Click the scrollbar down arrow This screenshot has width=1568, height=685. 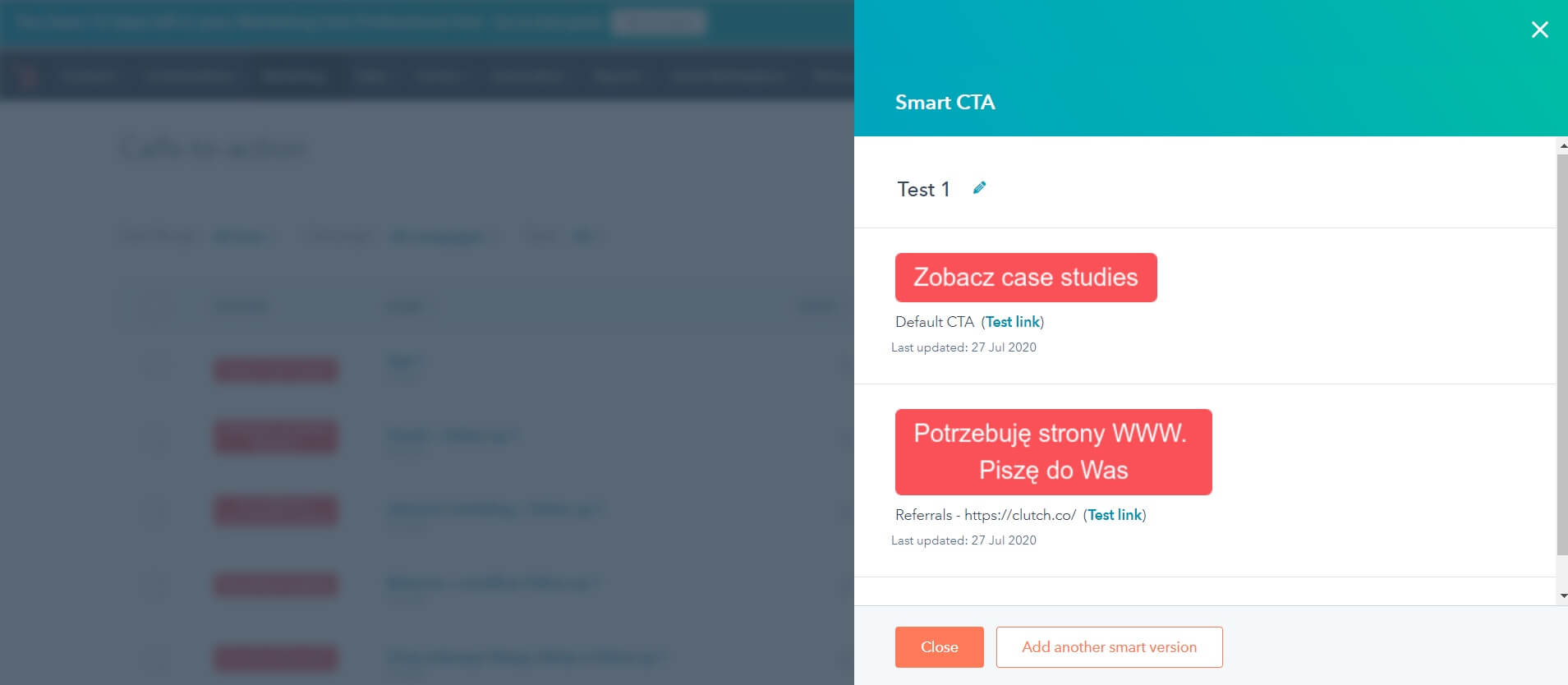coord(1561,597)
